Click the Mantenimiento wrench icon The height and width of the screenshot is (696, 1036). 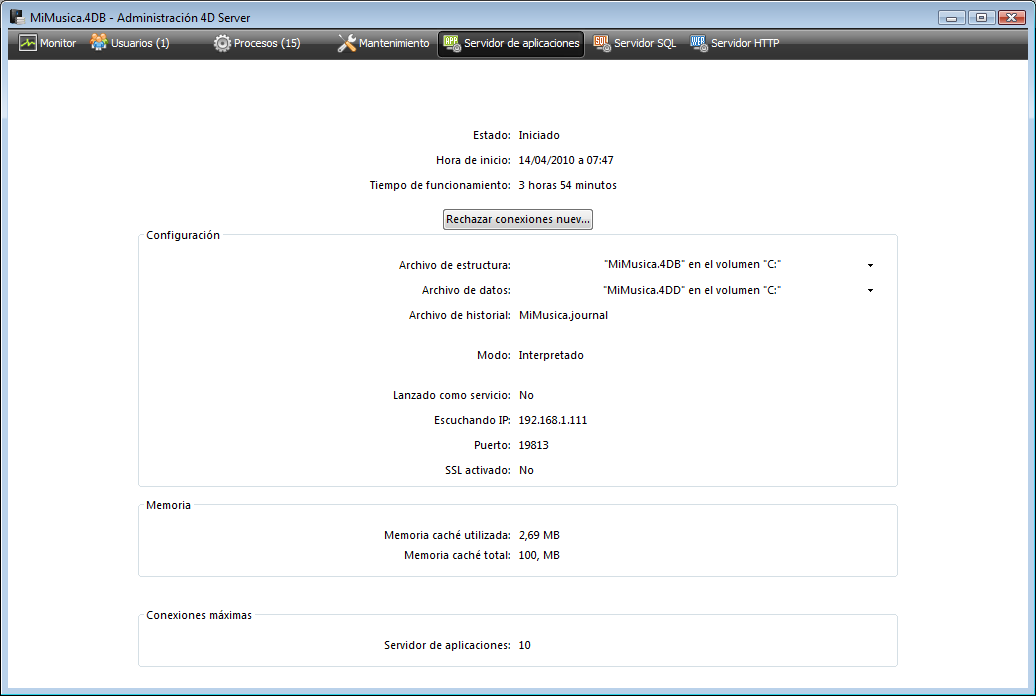pyautogui.click(x=346, y=43)
